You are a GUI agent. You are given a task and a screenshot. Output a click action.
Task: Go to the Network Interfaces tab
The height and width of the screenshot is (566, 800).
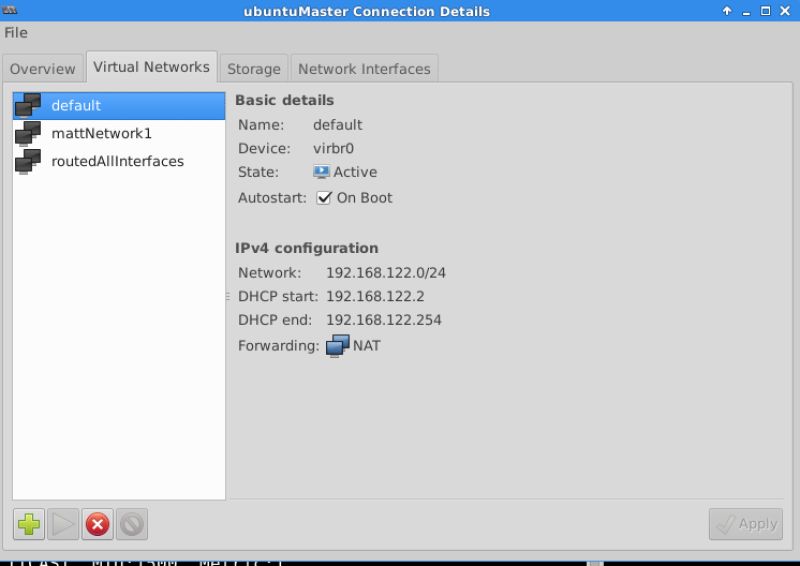[364, 69]
